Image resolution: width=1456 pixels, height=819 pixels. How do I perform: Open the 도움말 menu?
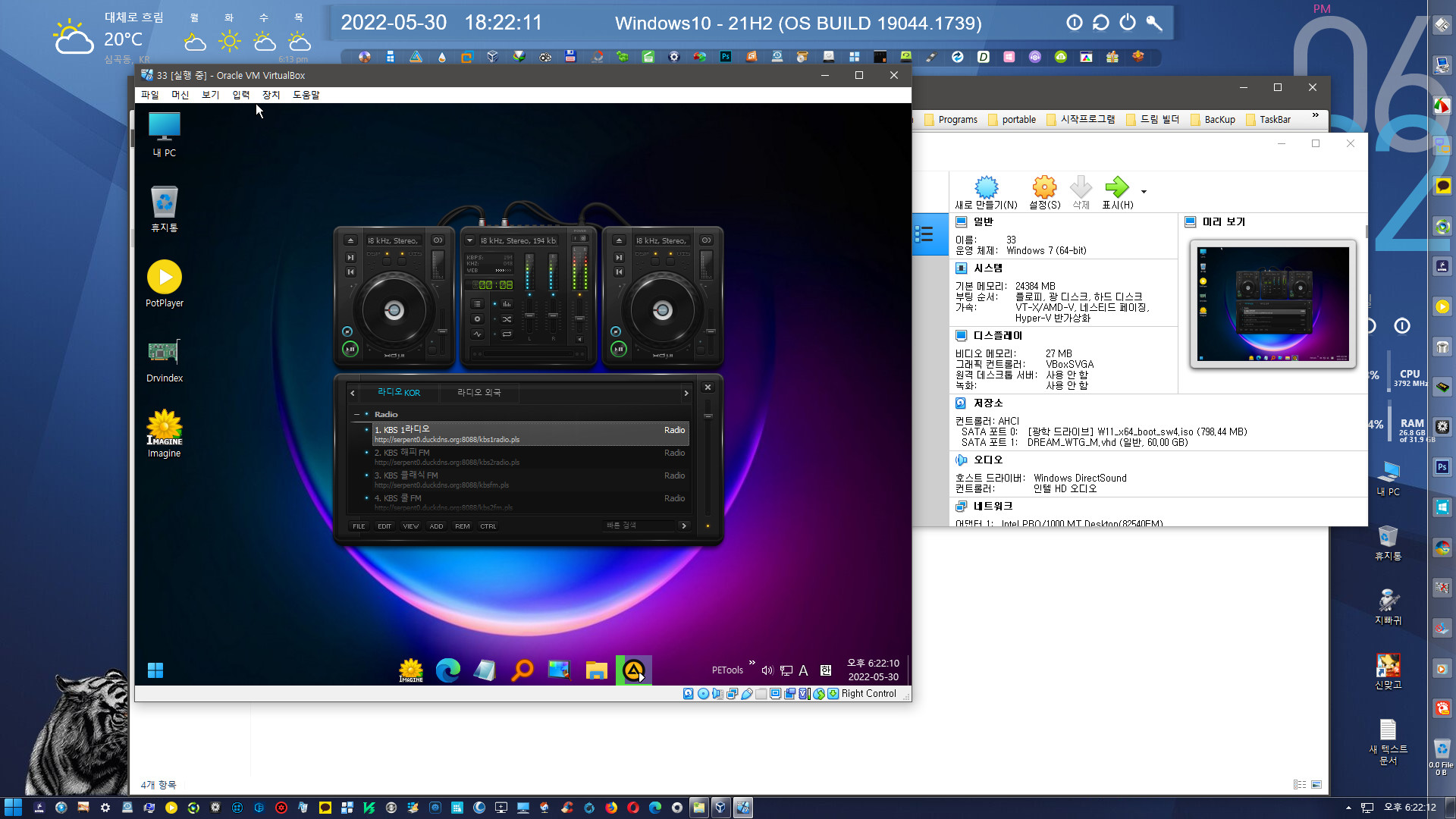click(x=306, y=95)
